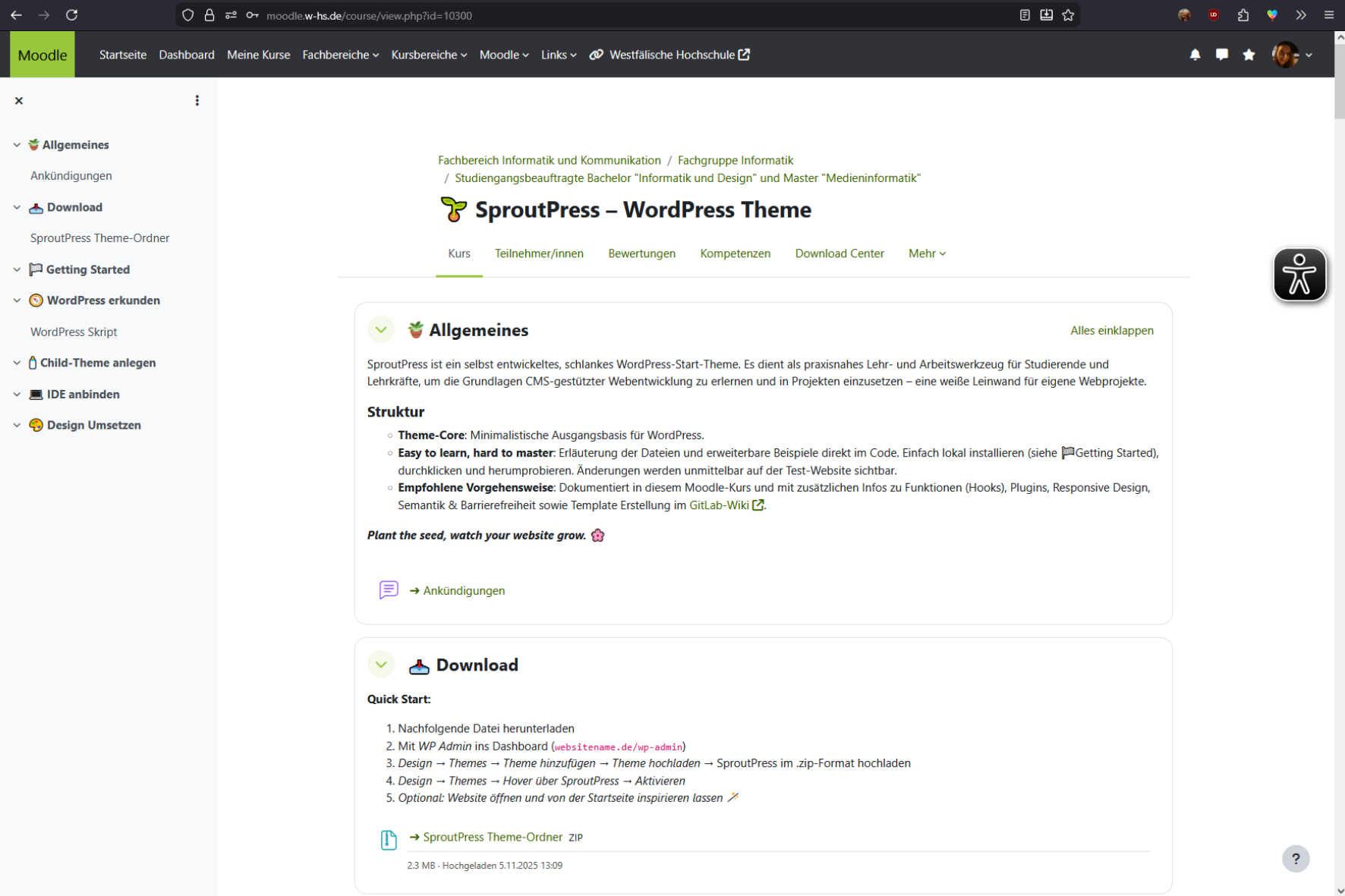
Task: Click the ZIP file icon for SproutPress
Action: coord(389,839)
